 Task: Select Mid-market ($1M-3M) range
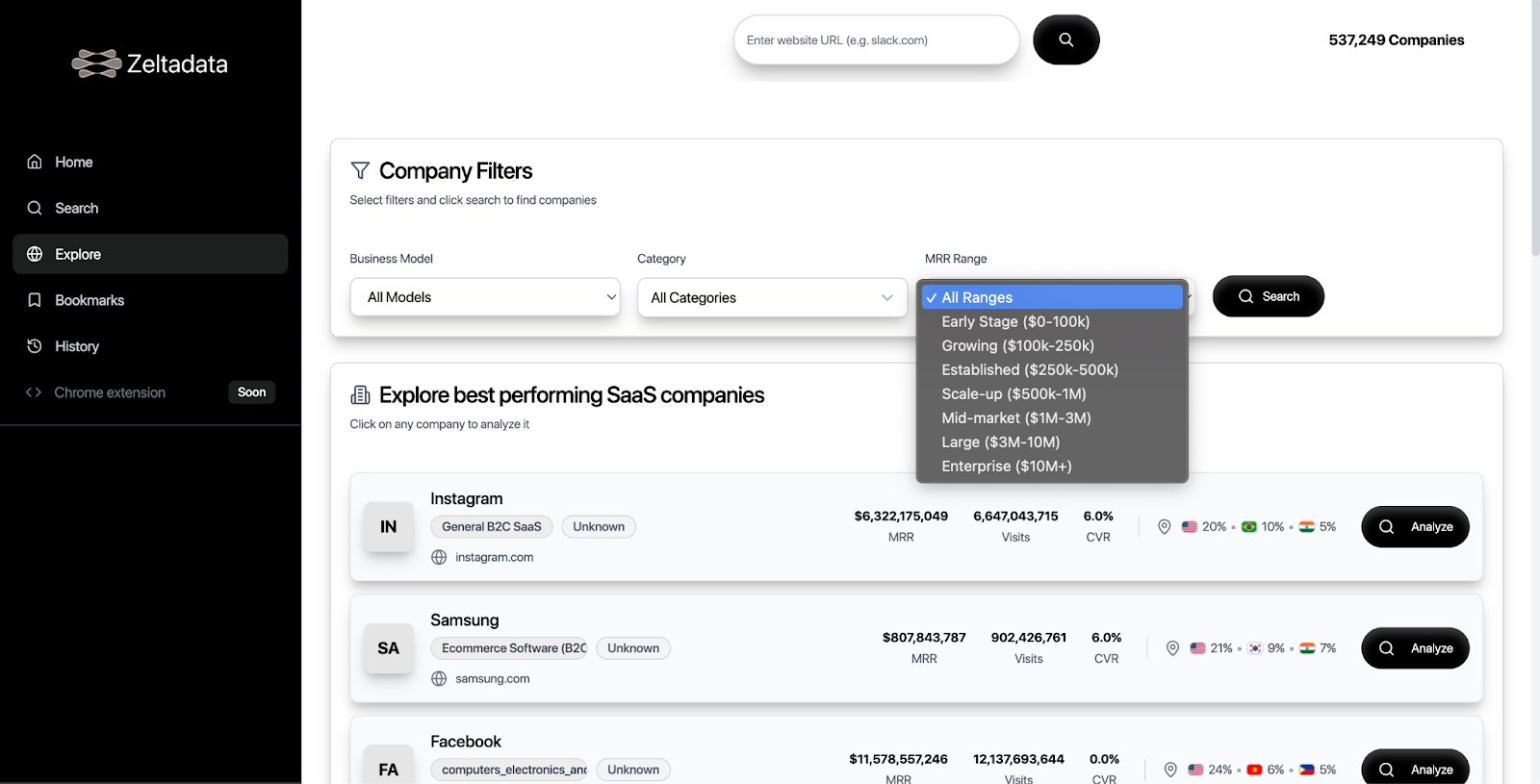pos(1052,417)
